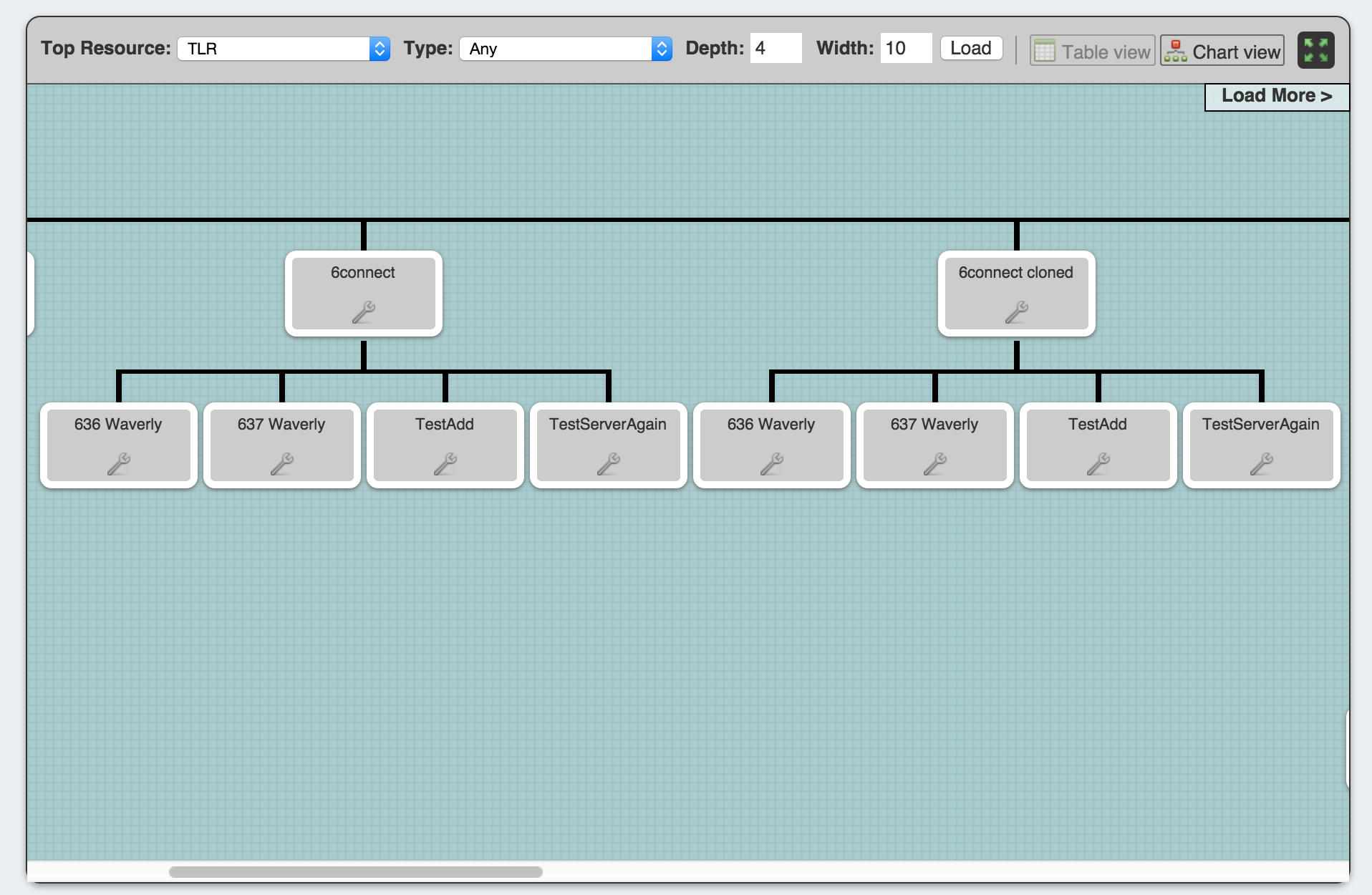1372x895 pixels.
Task: Select TestServerAgain label under 6connect
Action: [608, 425]
